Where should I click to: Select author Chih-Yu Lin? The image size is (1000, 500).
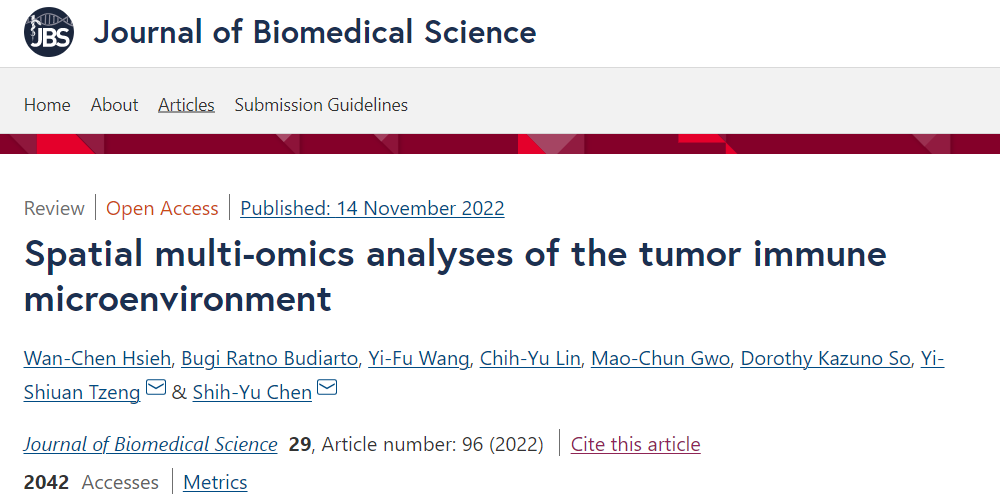click(530, 359)
